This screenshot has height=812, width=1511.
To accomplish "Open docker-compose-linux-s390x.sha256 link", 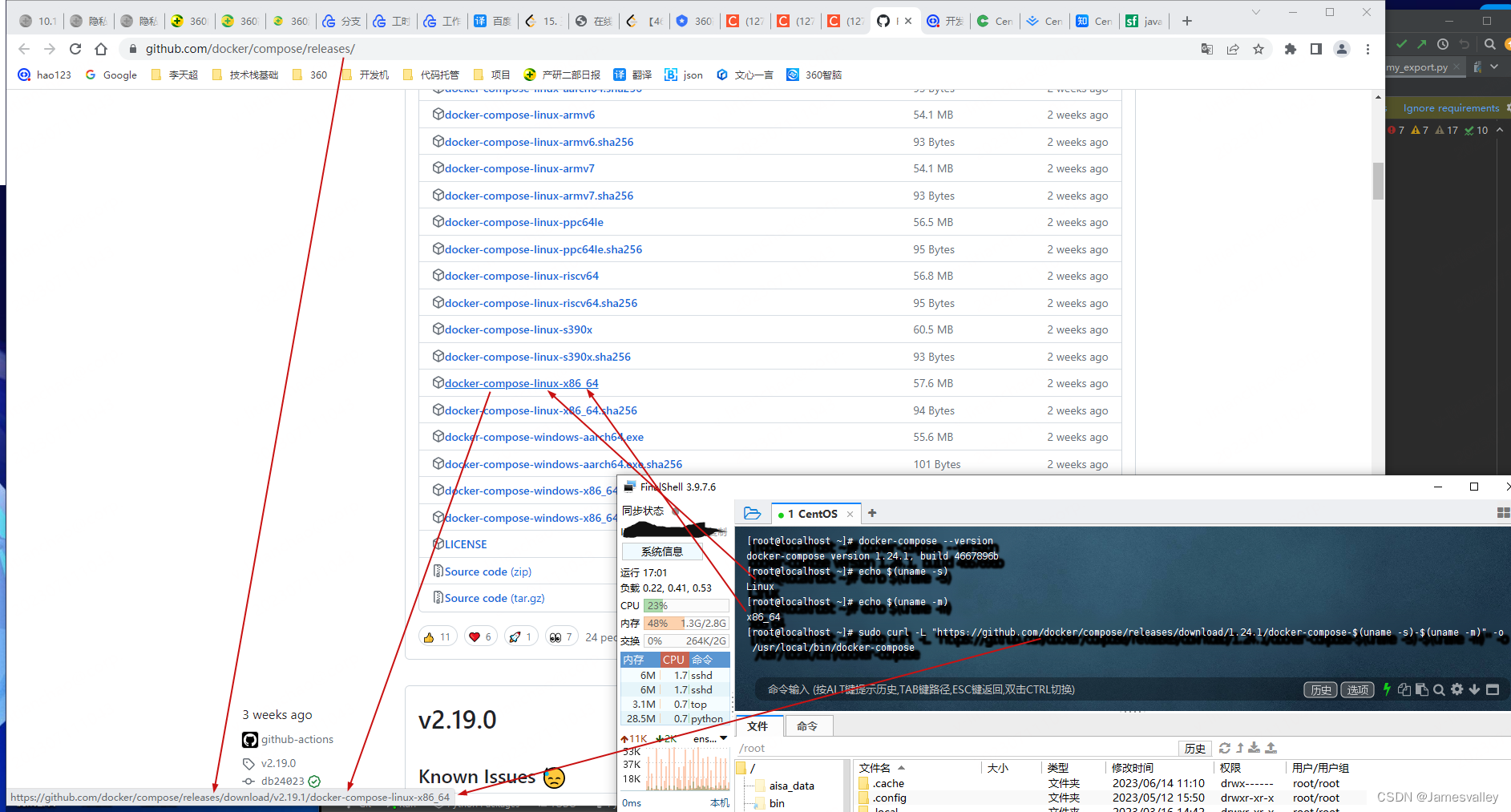I will tap(537, 357).
